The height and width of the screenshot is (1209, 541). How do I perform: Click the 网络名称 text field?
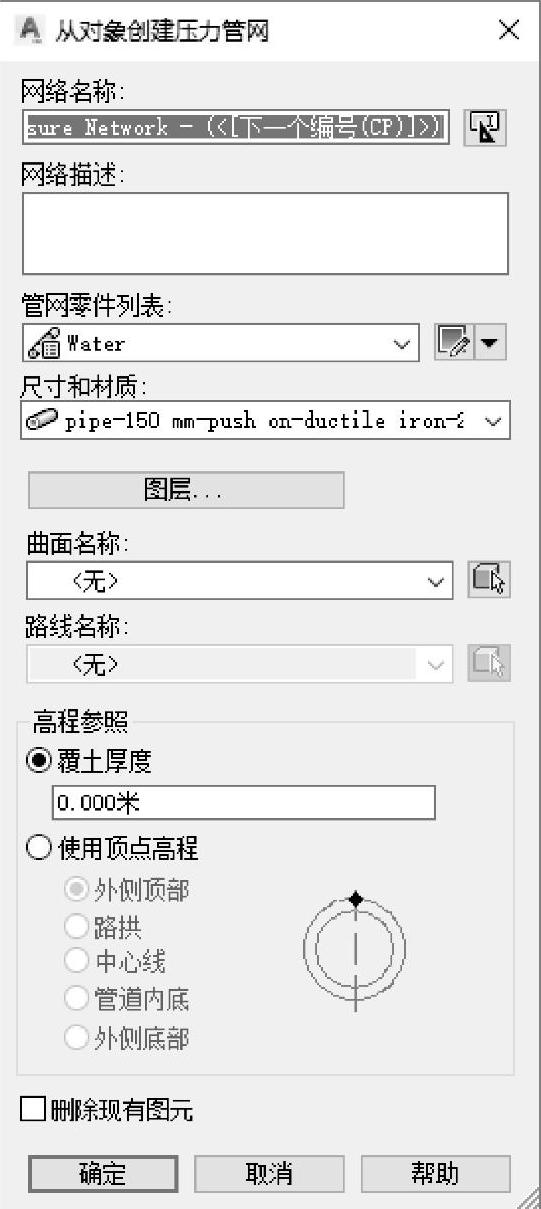[x=236, y=127]
